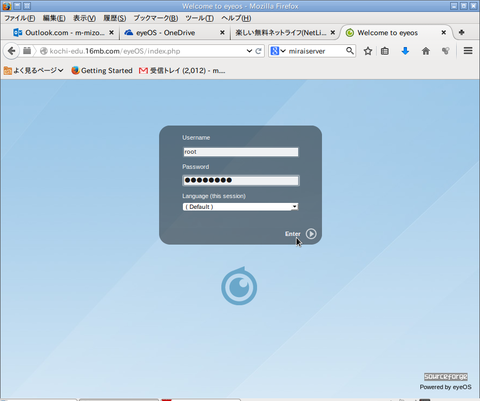Click the reload page icon in URL bar

click(x=258, y=51)
